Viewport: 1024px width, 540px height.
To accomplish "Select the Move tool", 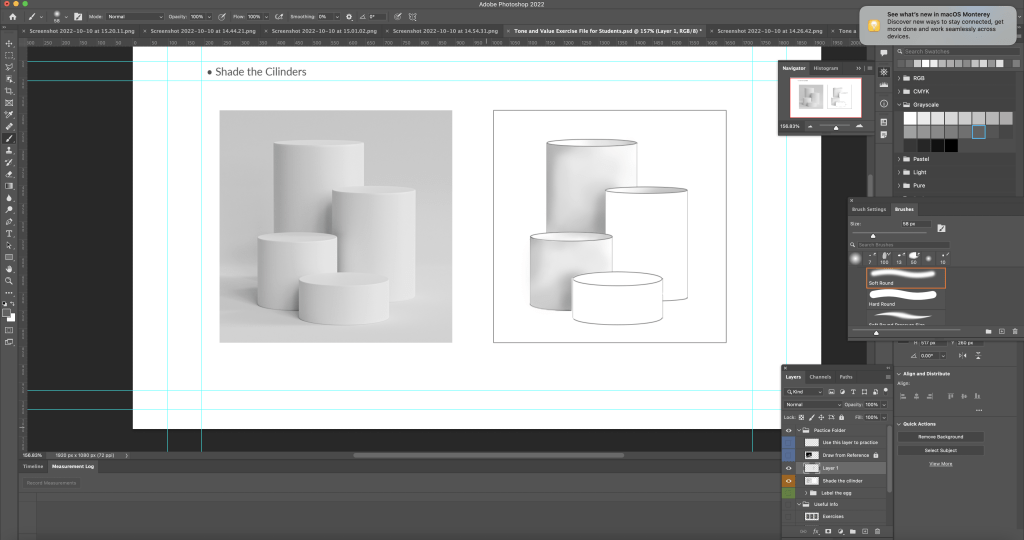I will click(x=9, y=43).
